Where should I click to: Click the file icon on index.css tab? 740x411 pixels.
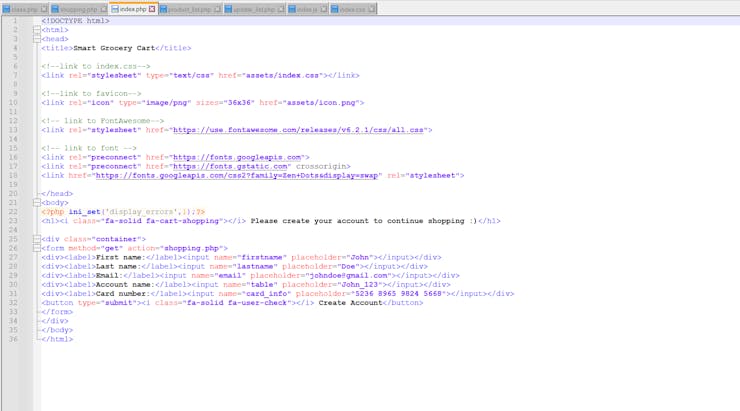[335, 9]
